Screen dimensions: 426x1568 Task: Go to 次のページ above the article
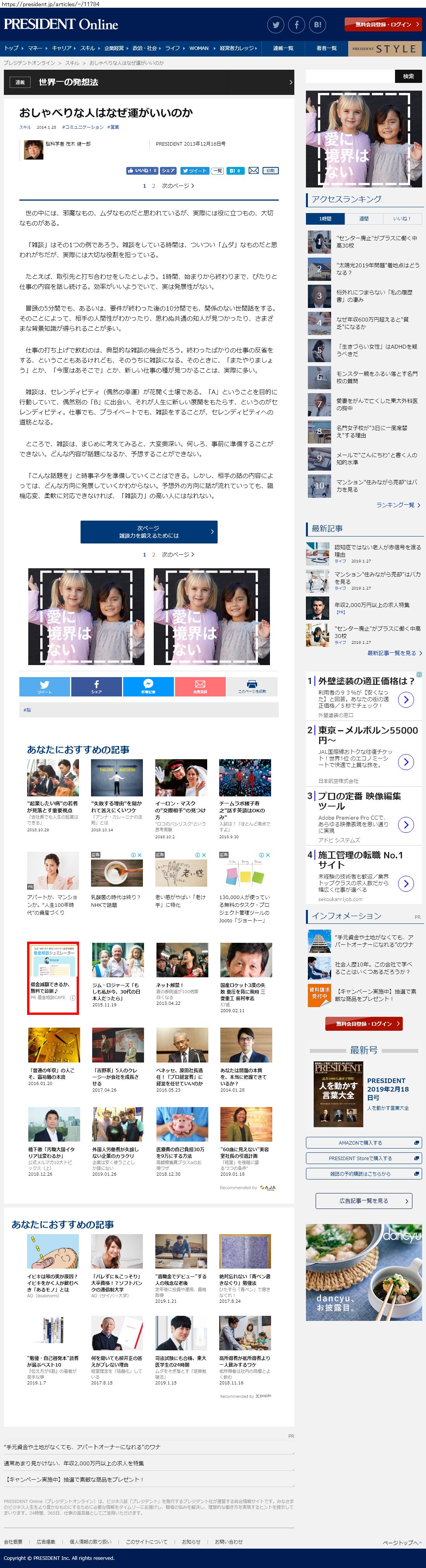178,186
